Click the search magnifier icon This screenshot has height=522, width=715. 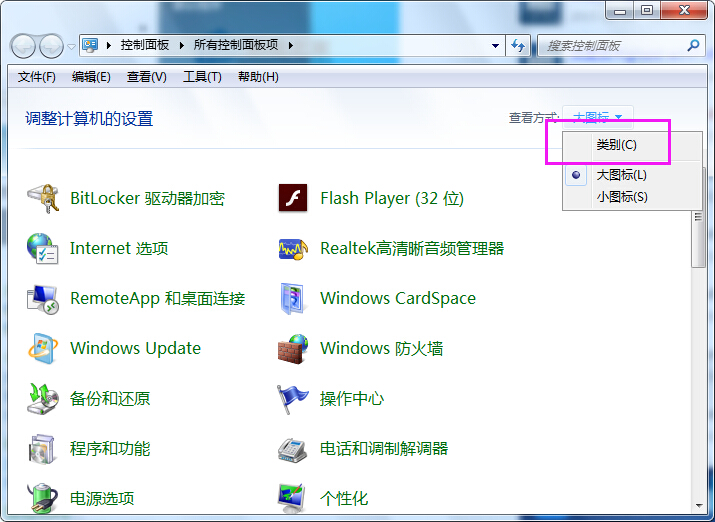point(693,45)
